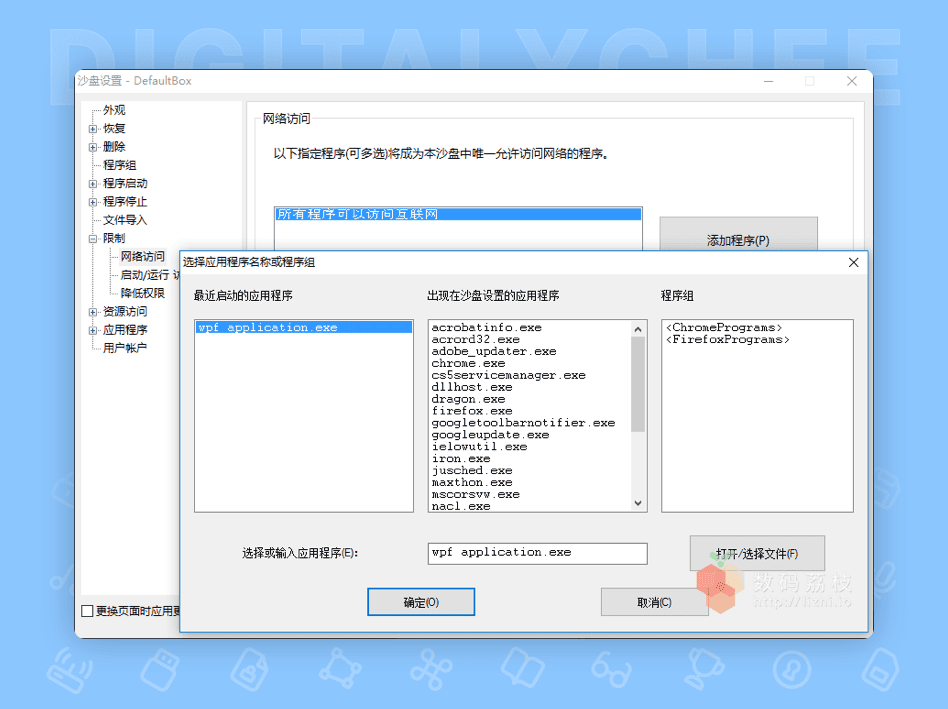The height and width of the screenshot is (709, 948).
Task: Click the list scrollbar down arrow
Action: 638,503
